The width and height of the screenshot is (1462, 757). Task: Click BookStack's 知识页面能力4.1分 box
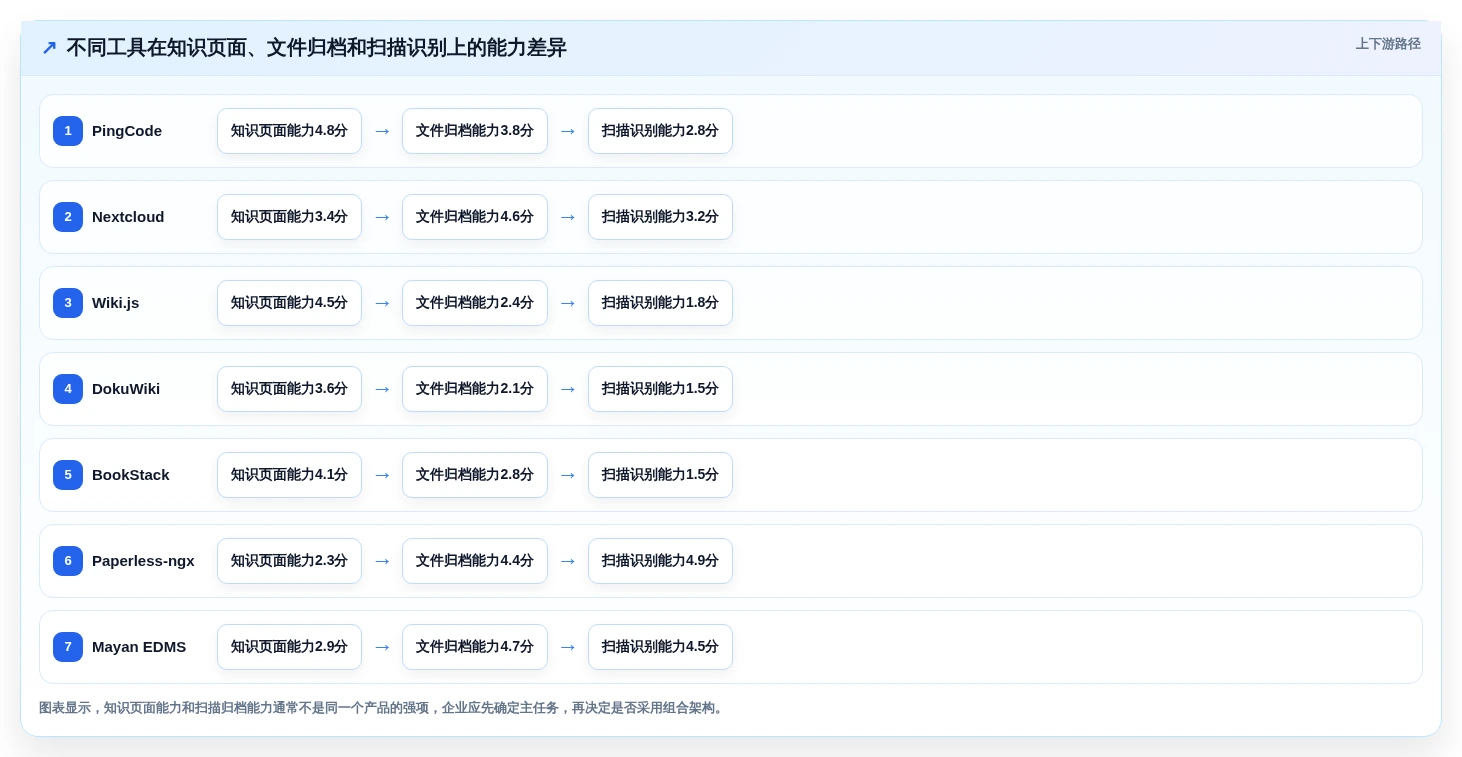(x=289, y=475)
